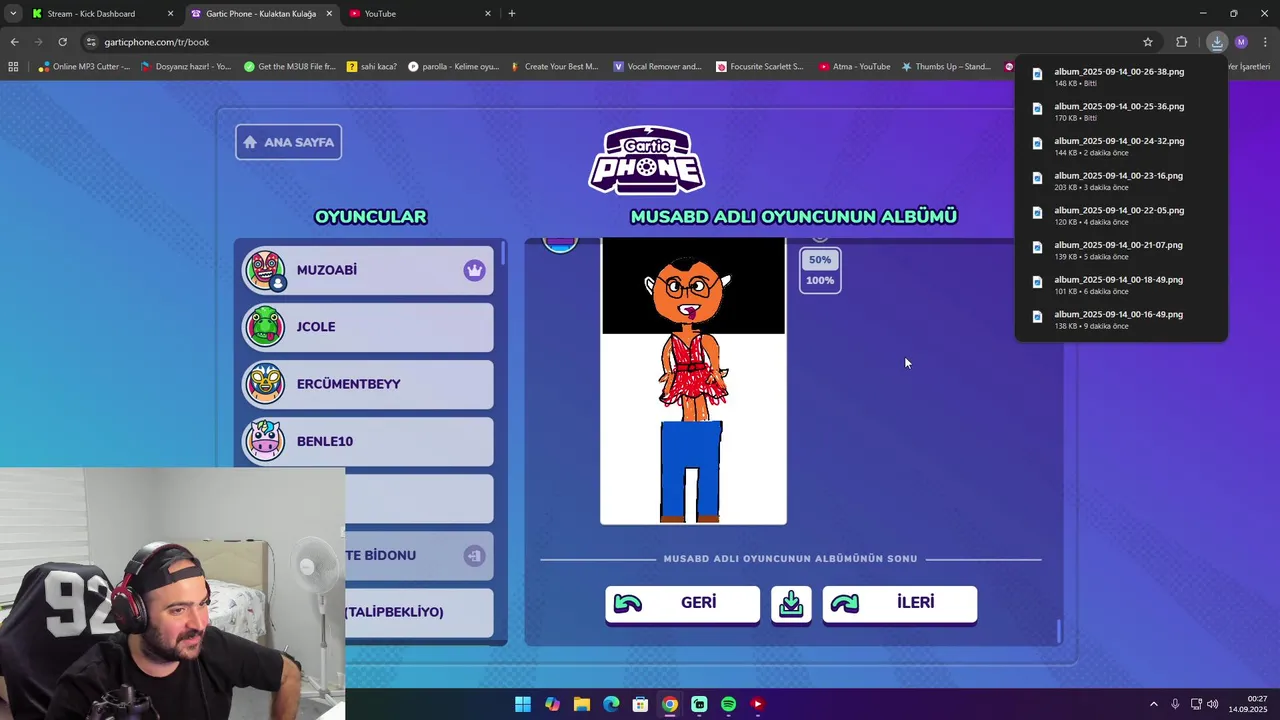Open the Online MP3 Cutter bookmark
This screenshot has width=1280, height=720.
(84, 67)
